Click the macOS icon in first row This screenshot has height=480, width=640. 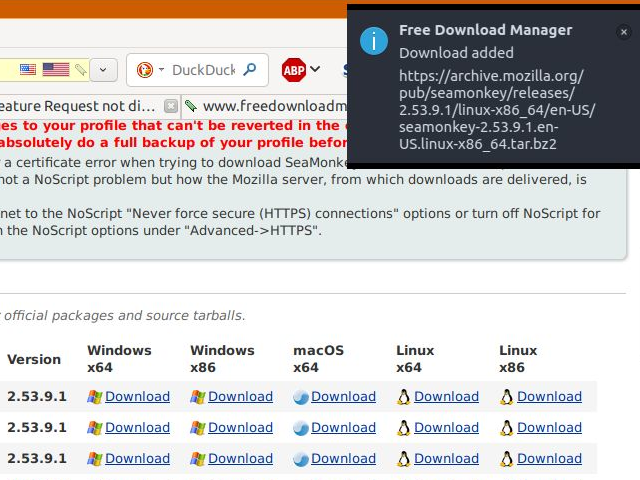(301, 397)
